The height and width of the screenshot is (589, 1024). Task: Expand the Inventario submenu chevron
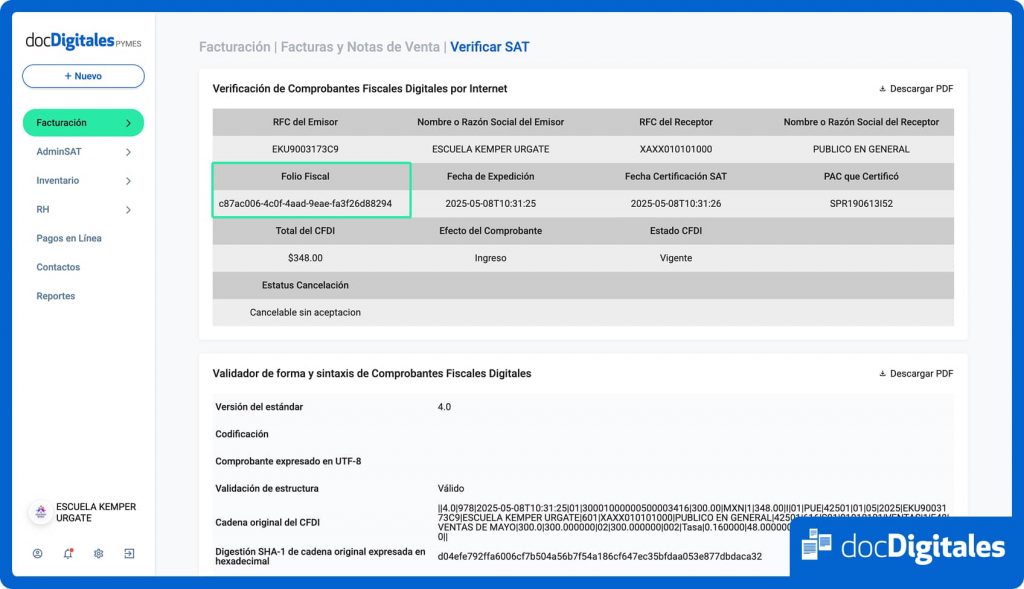[128, 181]
